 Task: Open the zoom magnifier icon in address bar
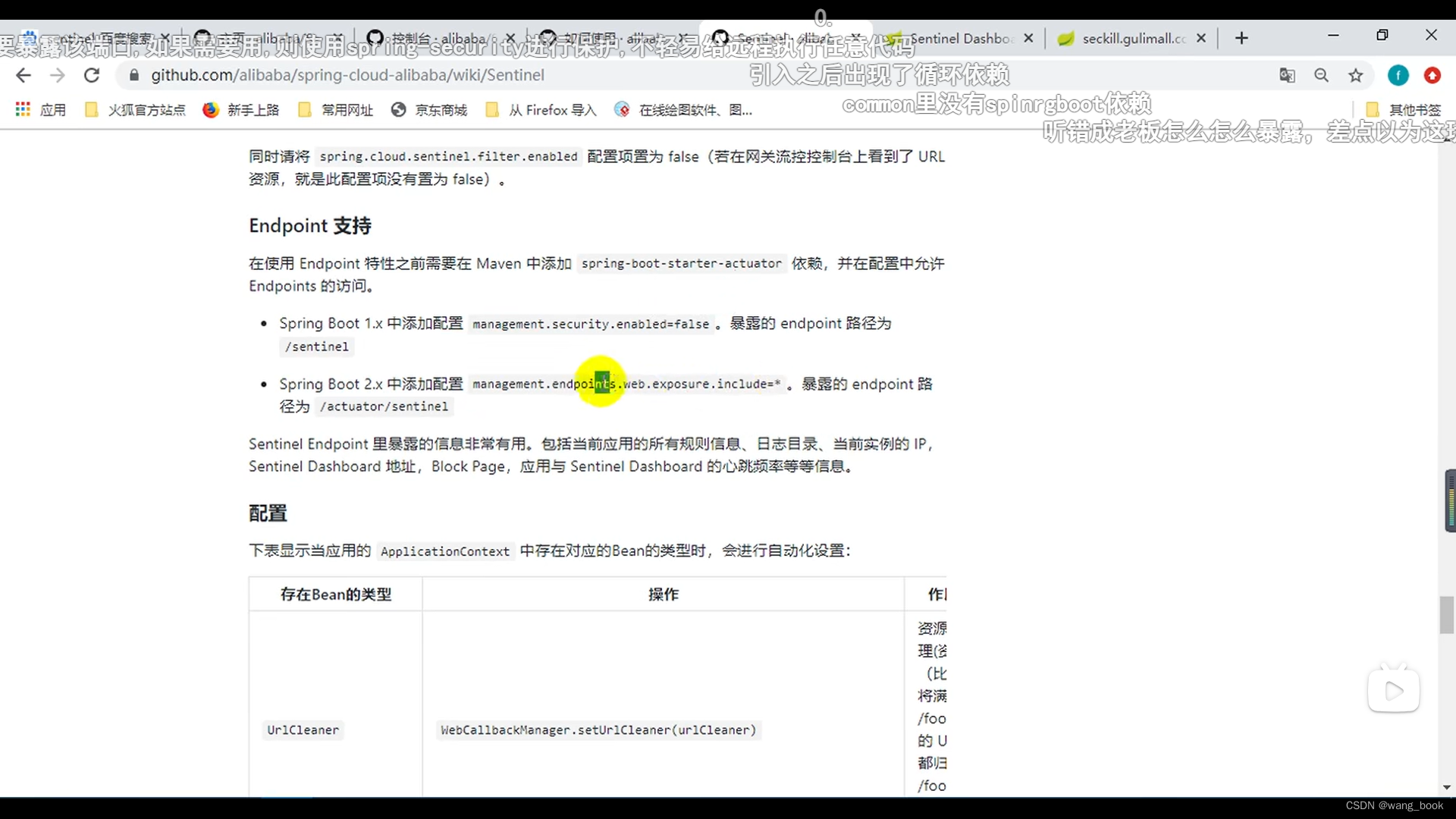1321,75
